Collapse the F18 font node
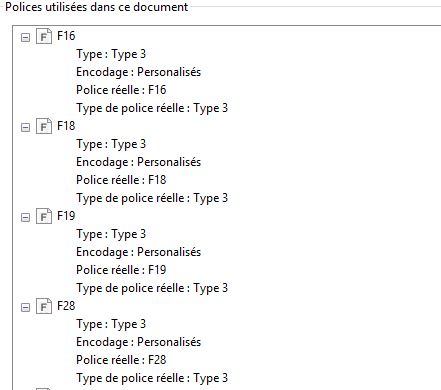Viewport: 441px width, 390px height. point(25,127)
